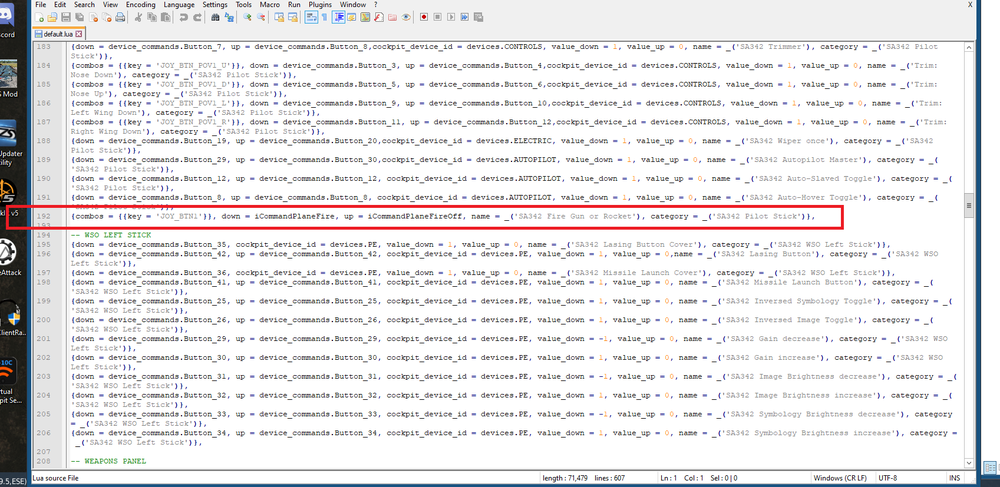
Task: Open the user defined language icon
Action: pos(351,18)
